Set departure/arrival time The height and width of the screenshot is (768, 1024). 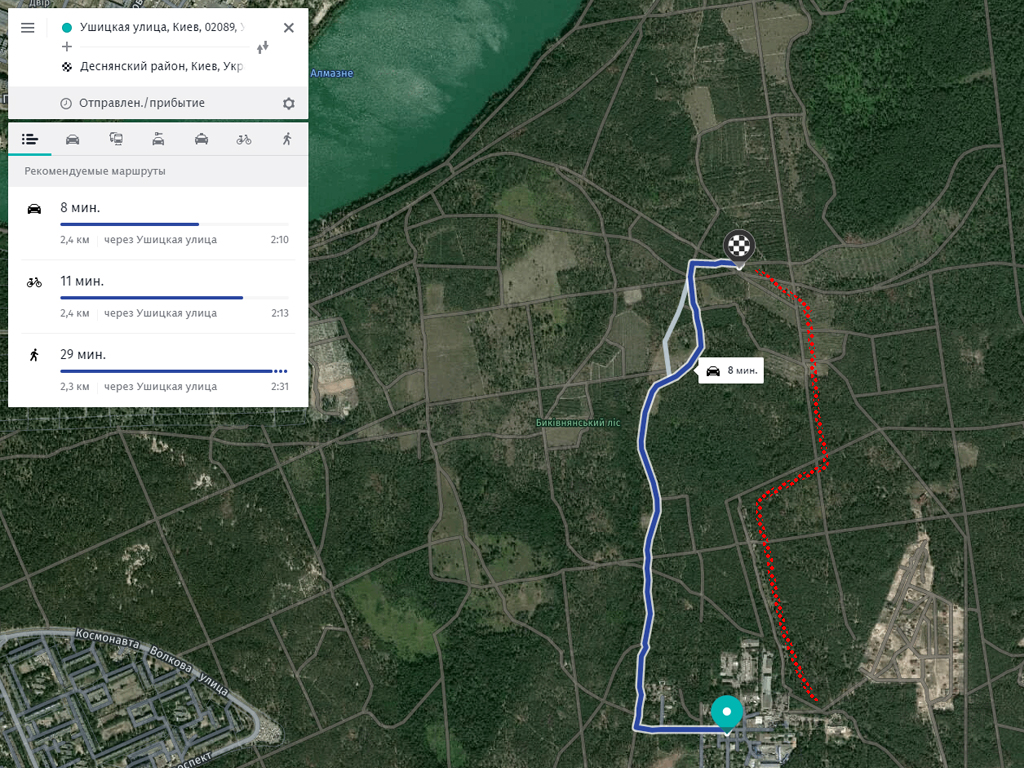tap(142, 103)
